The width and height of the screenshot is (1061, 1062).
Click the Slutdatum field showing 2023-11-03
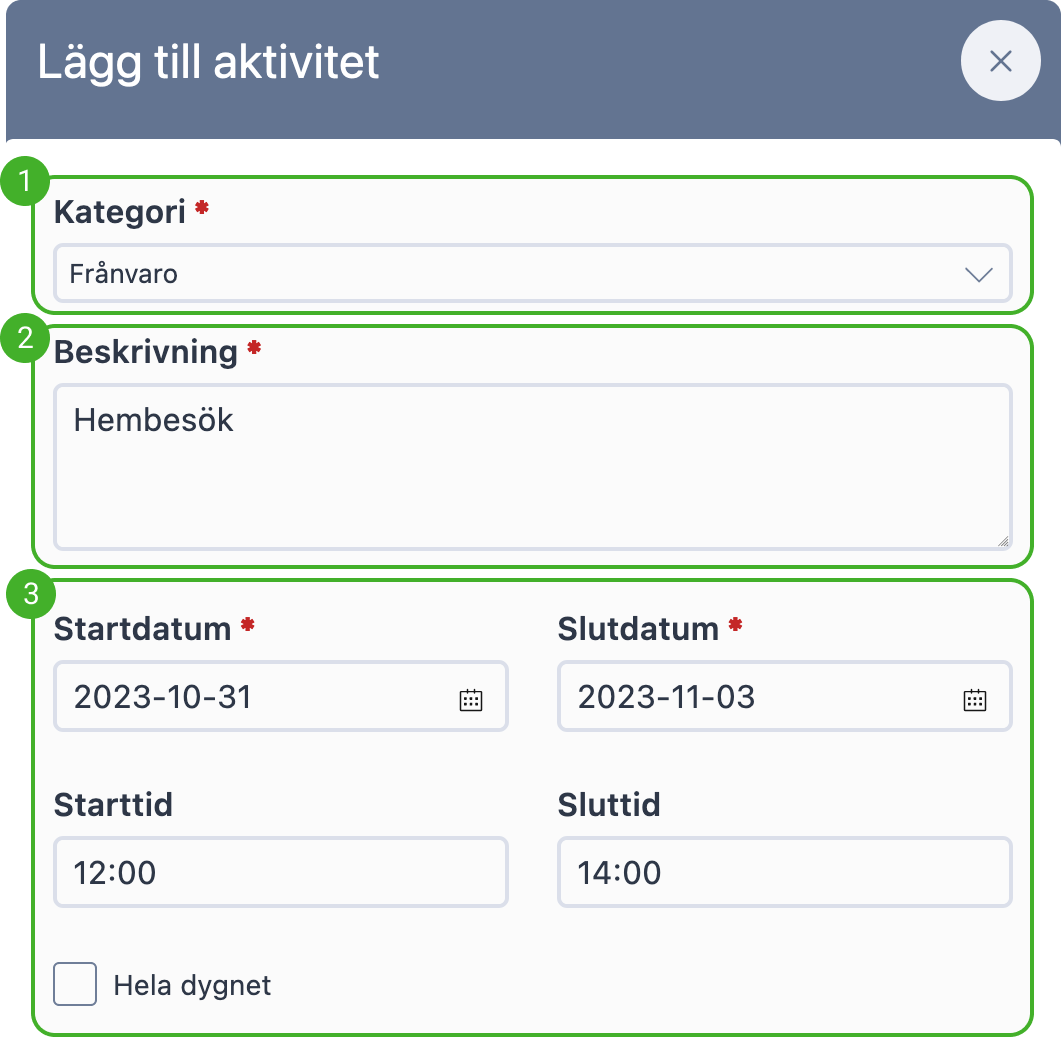click(x=785, y=696)
